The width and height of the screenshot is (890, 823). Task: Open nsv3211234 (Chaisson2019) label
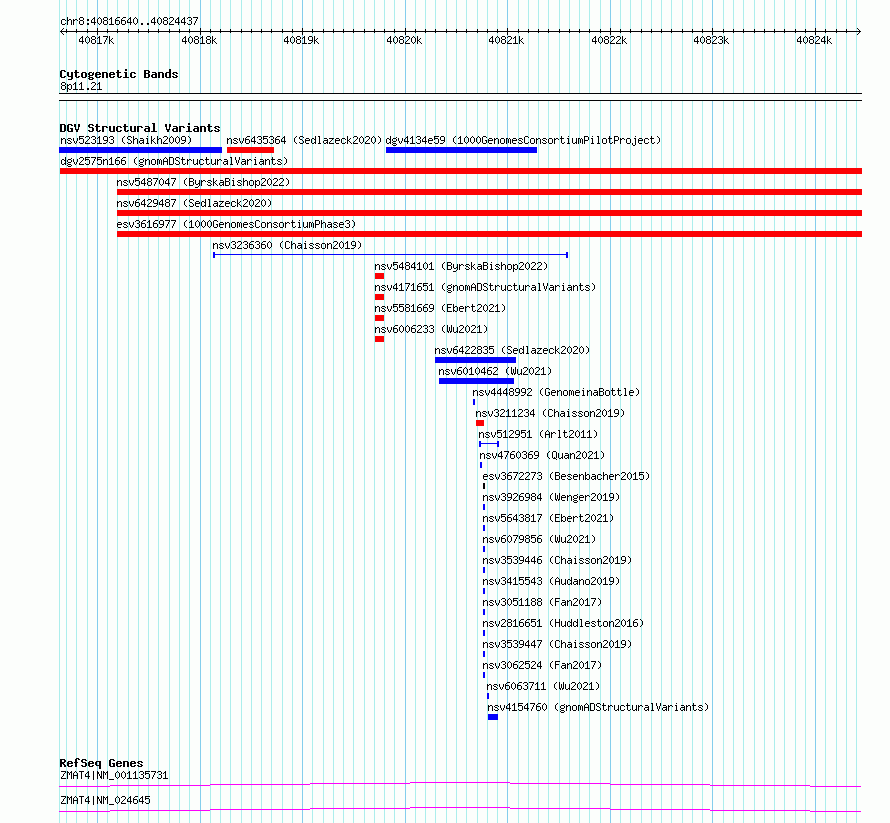pos(550,413)
